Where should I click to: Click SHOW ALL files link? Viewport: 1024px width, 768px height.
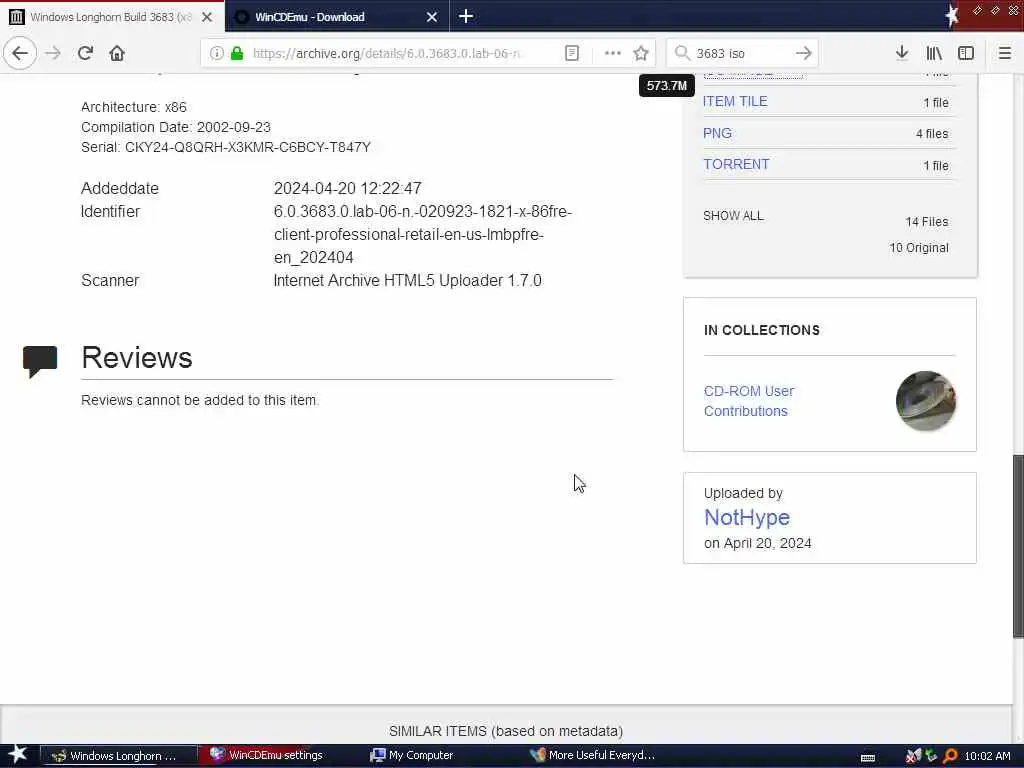tap(733, 216)
